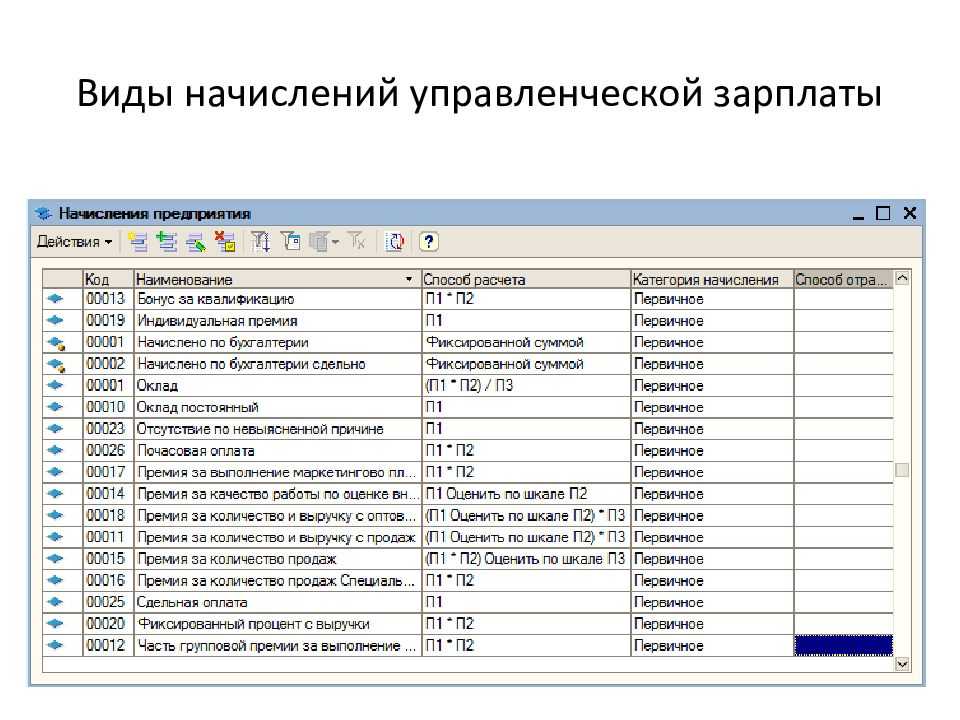This screenshot has height=720, width=960.
Task: Select the Оклад постоянный name cell
Action: tap(277, 407)
